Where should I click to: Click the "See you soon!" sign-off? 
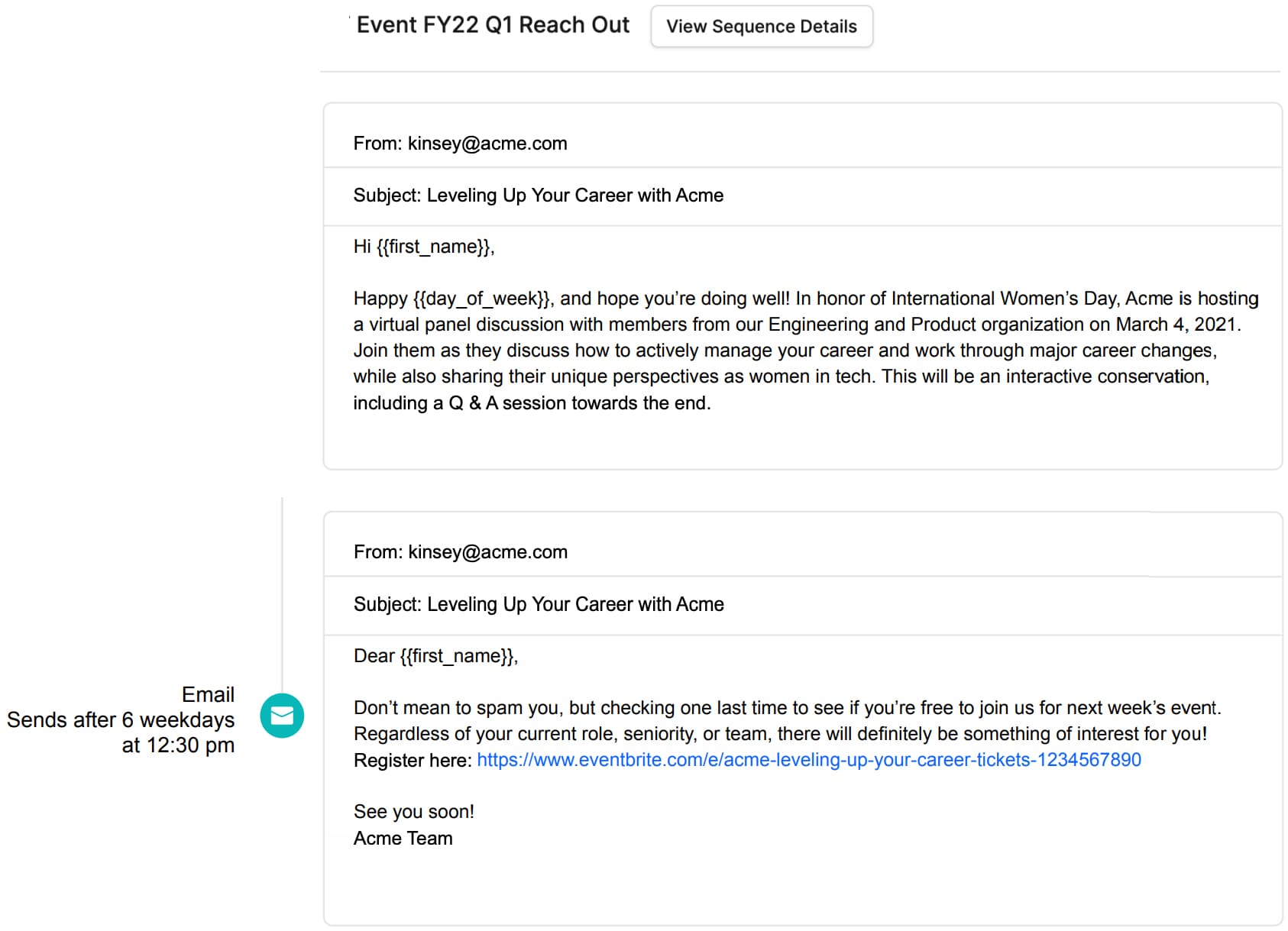click(414, 812)
